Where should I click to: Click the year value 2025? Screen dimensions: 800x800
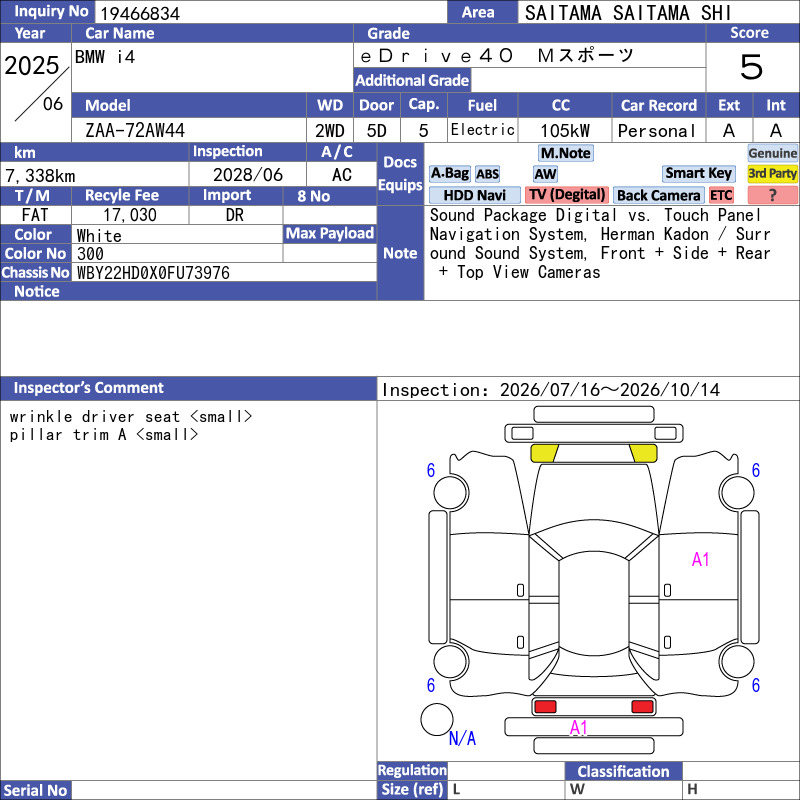(x=32, y=65)
